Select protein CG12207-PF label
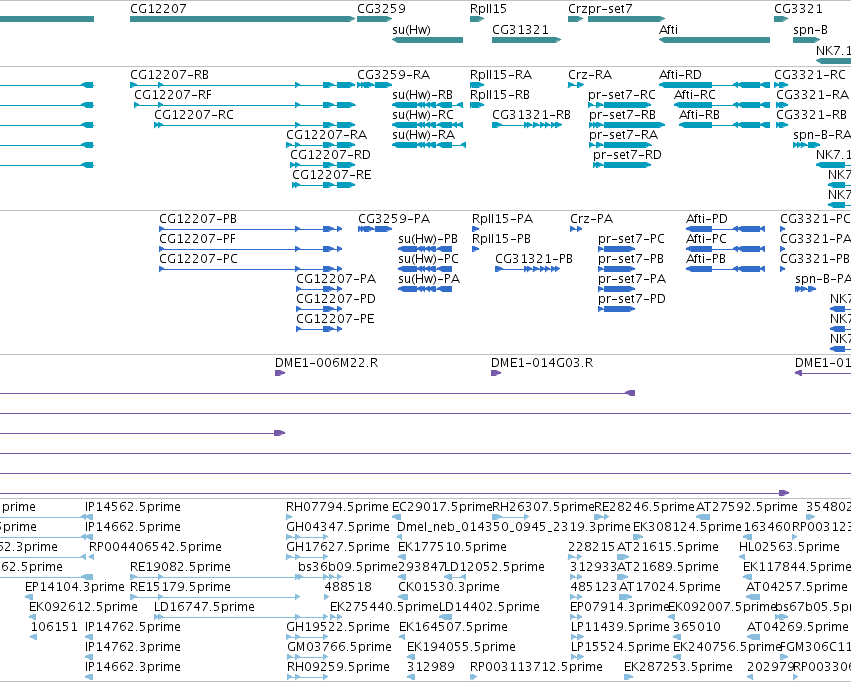 coord(198,239)
